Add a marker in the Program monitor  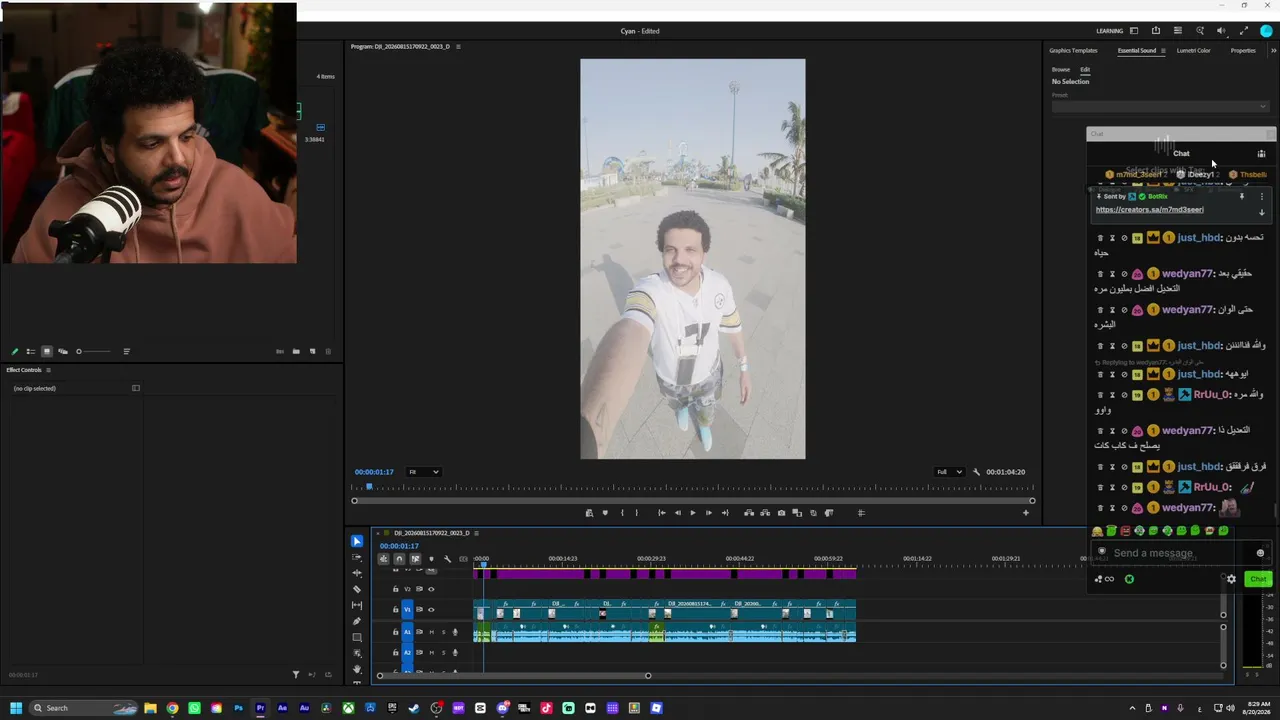605,513
